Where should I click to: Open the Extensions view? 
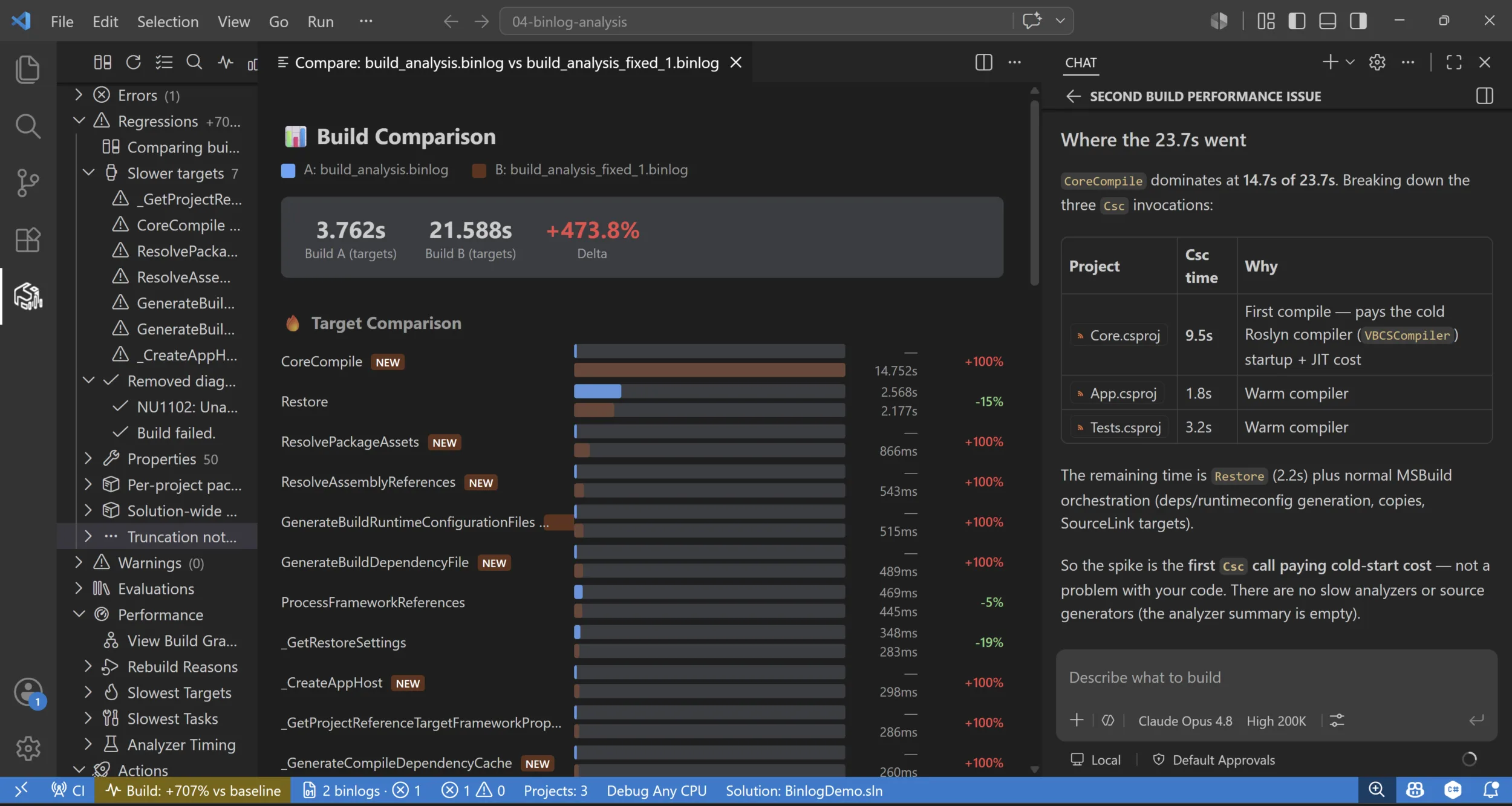(28, 240)
